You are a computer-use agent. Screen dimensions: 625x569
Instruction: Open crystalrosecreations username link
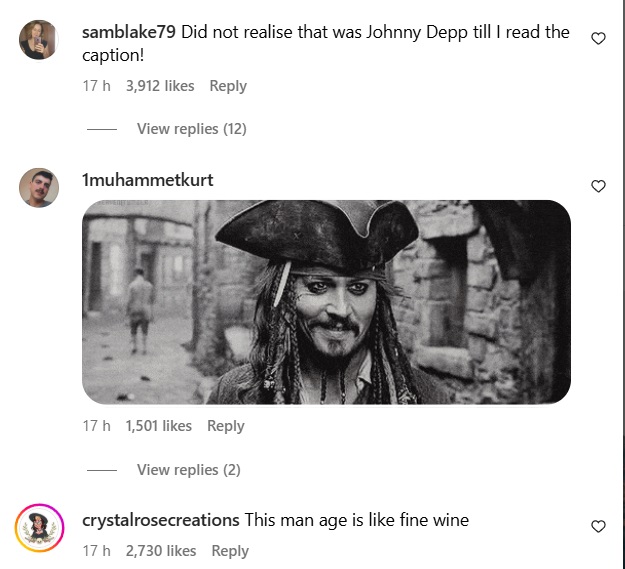161,520
